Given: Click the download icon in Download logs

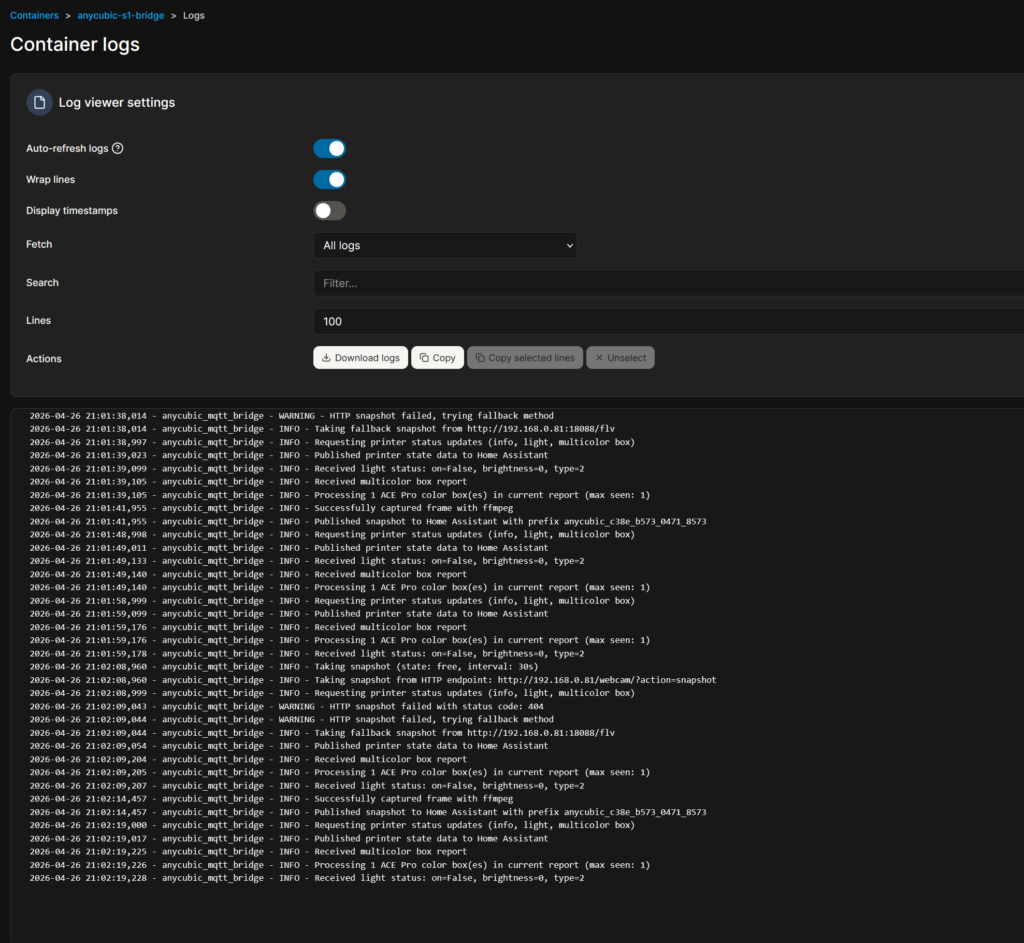Looking at the screenshot, I should [x=326, y=358].
